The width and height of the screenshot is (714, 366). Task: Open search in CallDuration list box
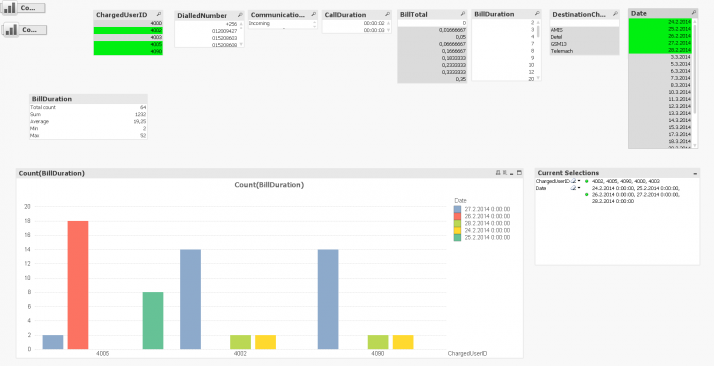387,15
